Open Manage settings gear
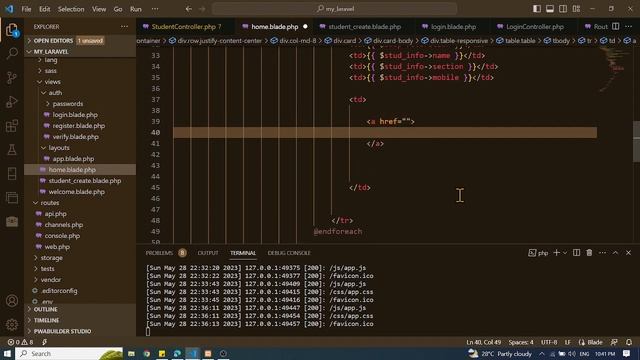This screenshot has width=640, height=360. coord(12,324)
